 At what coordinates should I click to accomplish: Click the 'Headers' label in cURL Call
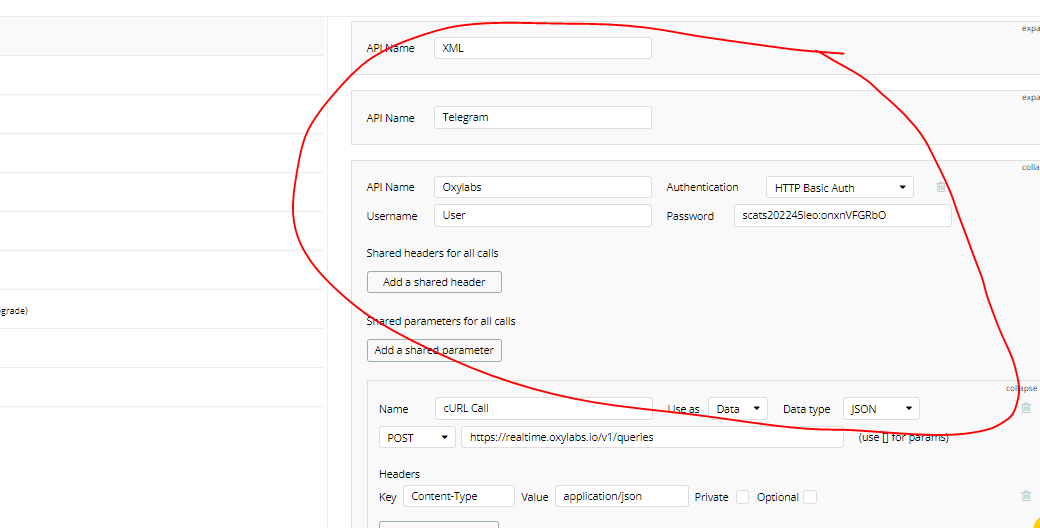click(x=399, y=474)
